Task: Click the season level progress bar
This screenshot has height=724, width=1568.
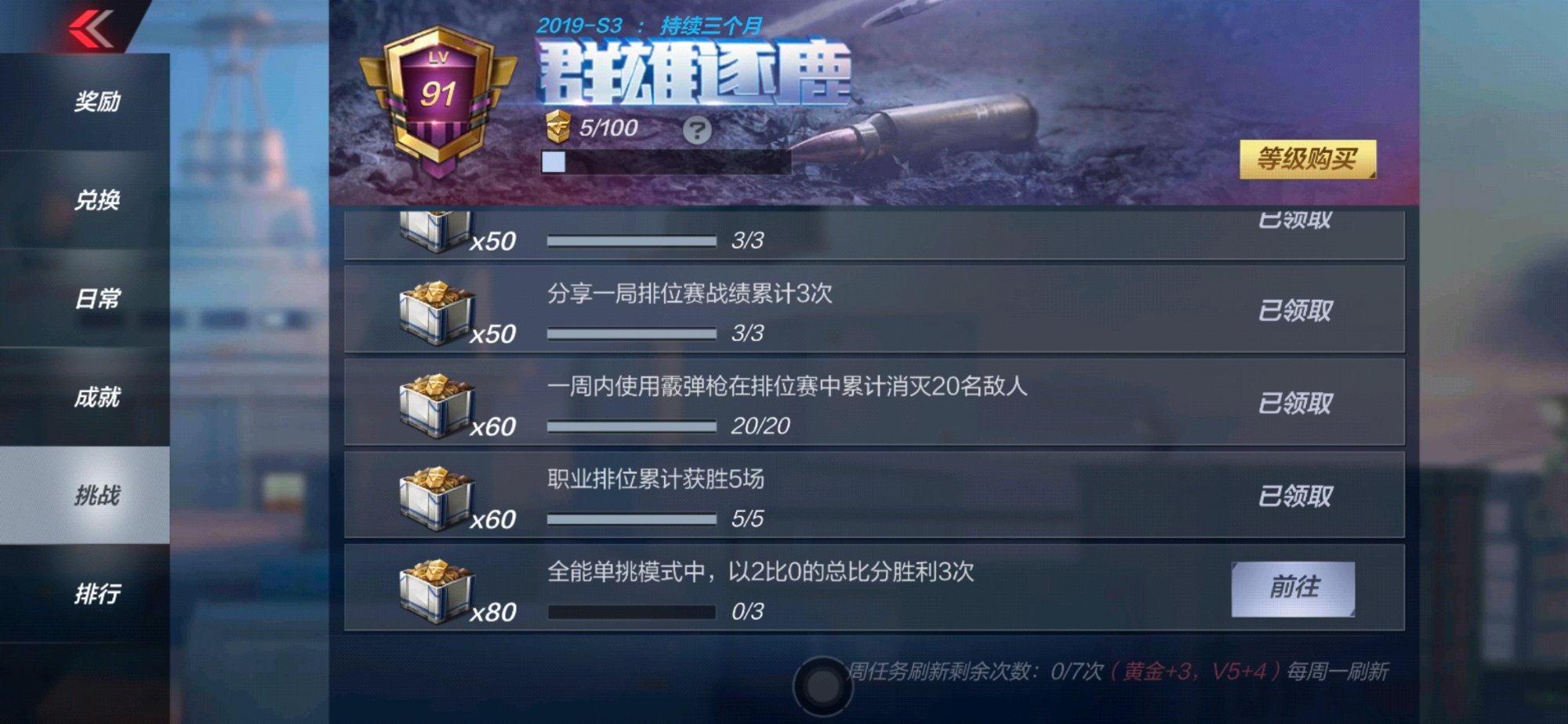Action: (666, 162)
